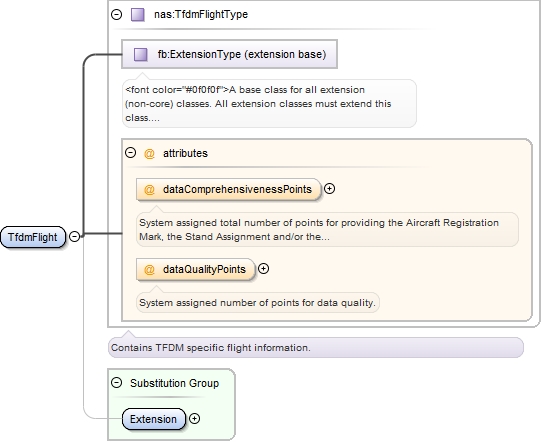Image resolution: width=542 pixels, height=442 pixels.
Task: Collapse the attributes section
Action: [130, 152]
